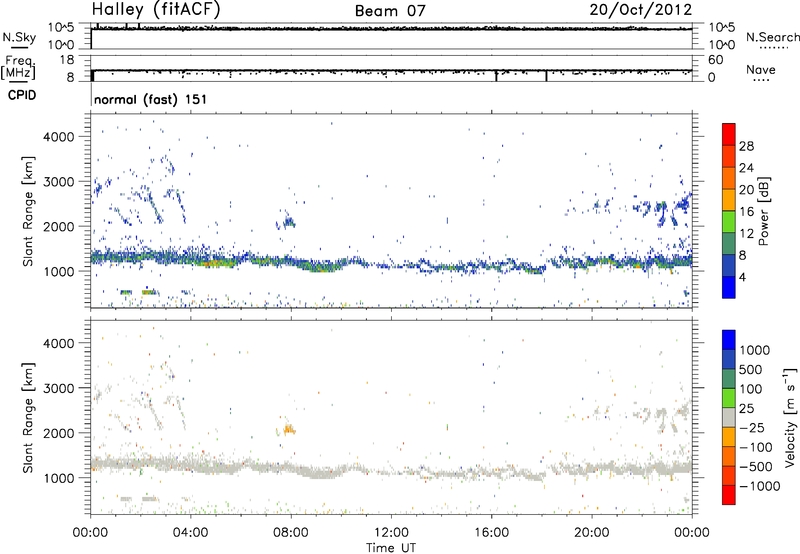Click the dotted line sample under N.Search
Image resolution: width=800 pixels, height=554 pixels.
click(x=774, y=48)
